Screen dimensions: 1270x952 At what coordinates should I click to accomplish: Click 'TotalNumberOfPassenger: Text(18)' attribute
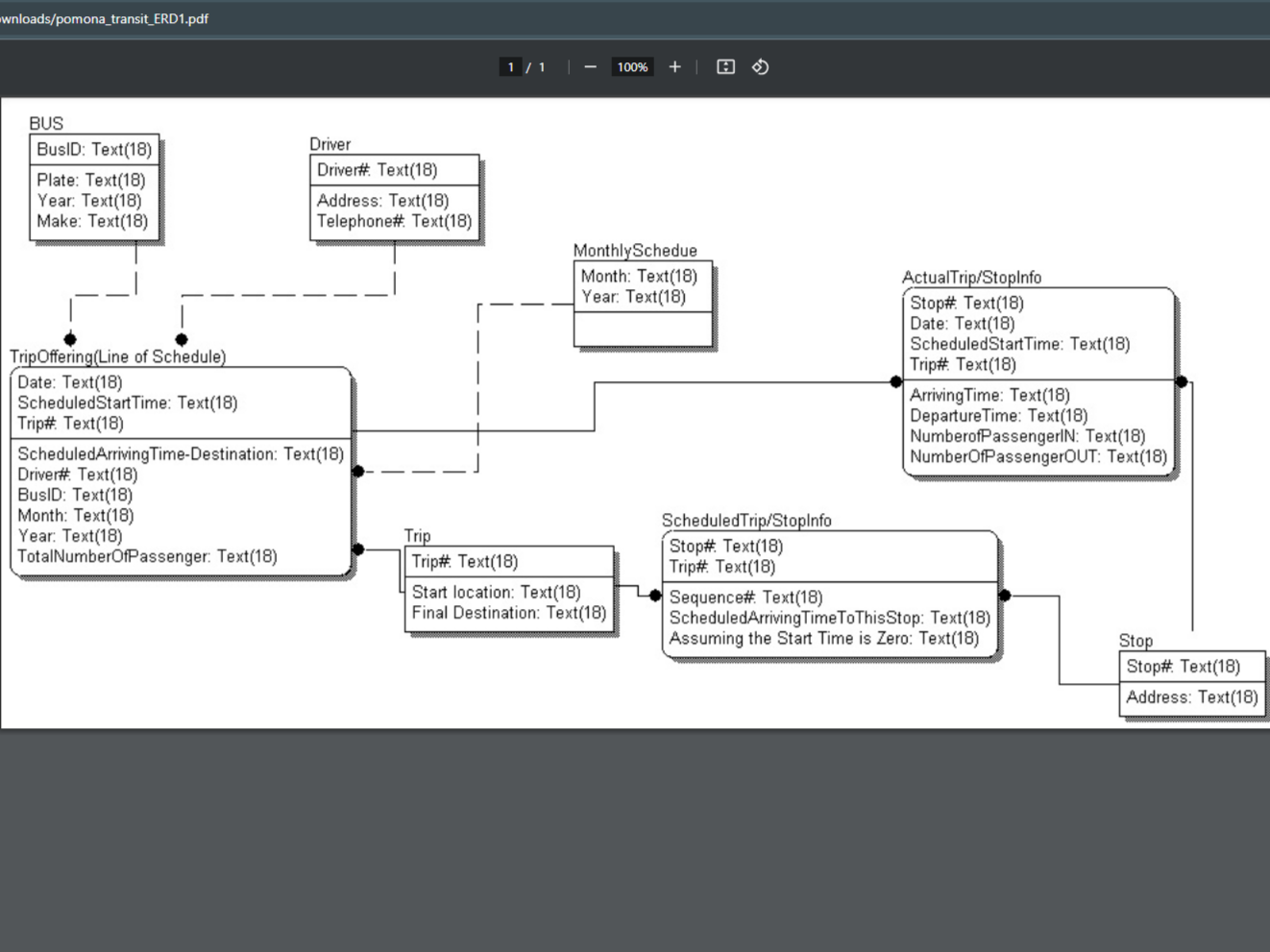coord(147,556)
